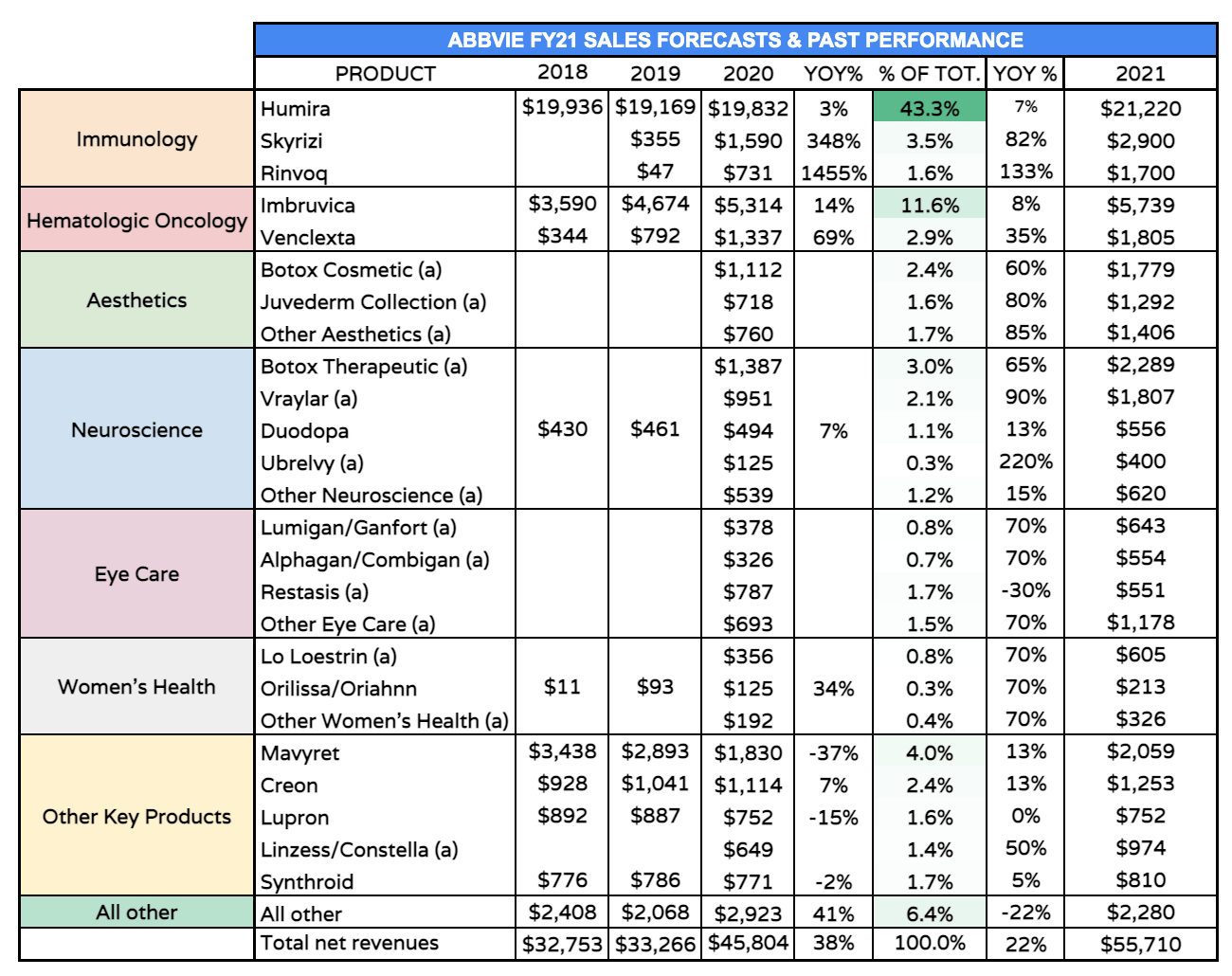
Task: Click Venclexta's 2021 value $1,805
Action: 1140,238
